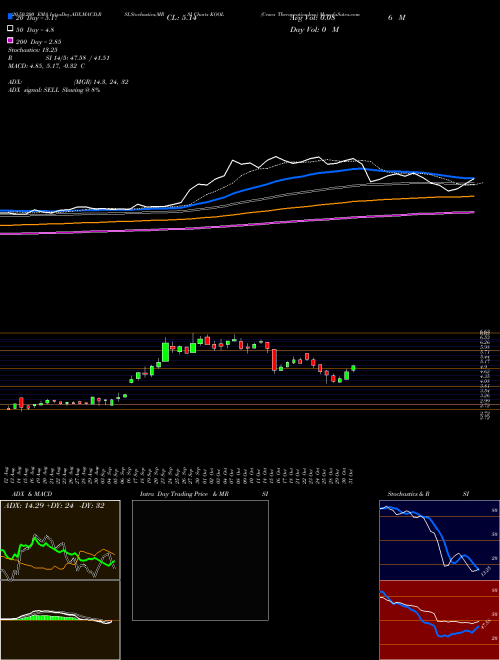Viewport: 500px width, 660px height.
Task: Click the MACD histogram panel
Action: (x=60, y=620)
